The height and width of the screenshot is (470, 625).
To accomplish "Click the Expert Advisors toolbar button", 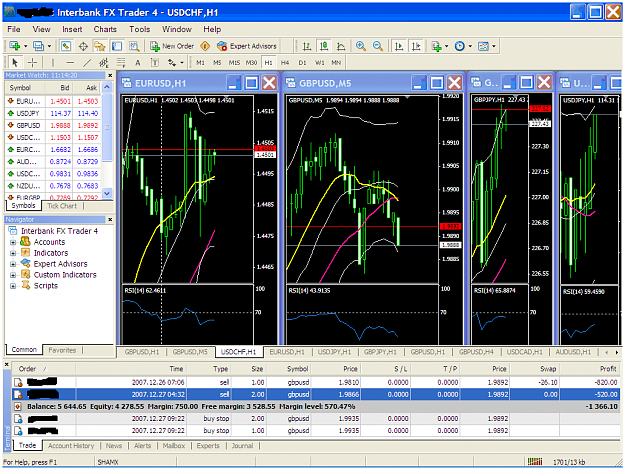I will pyautogui.click(x=247, y=46).
